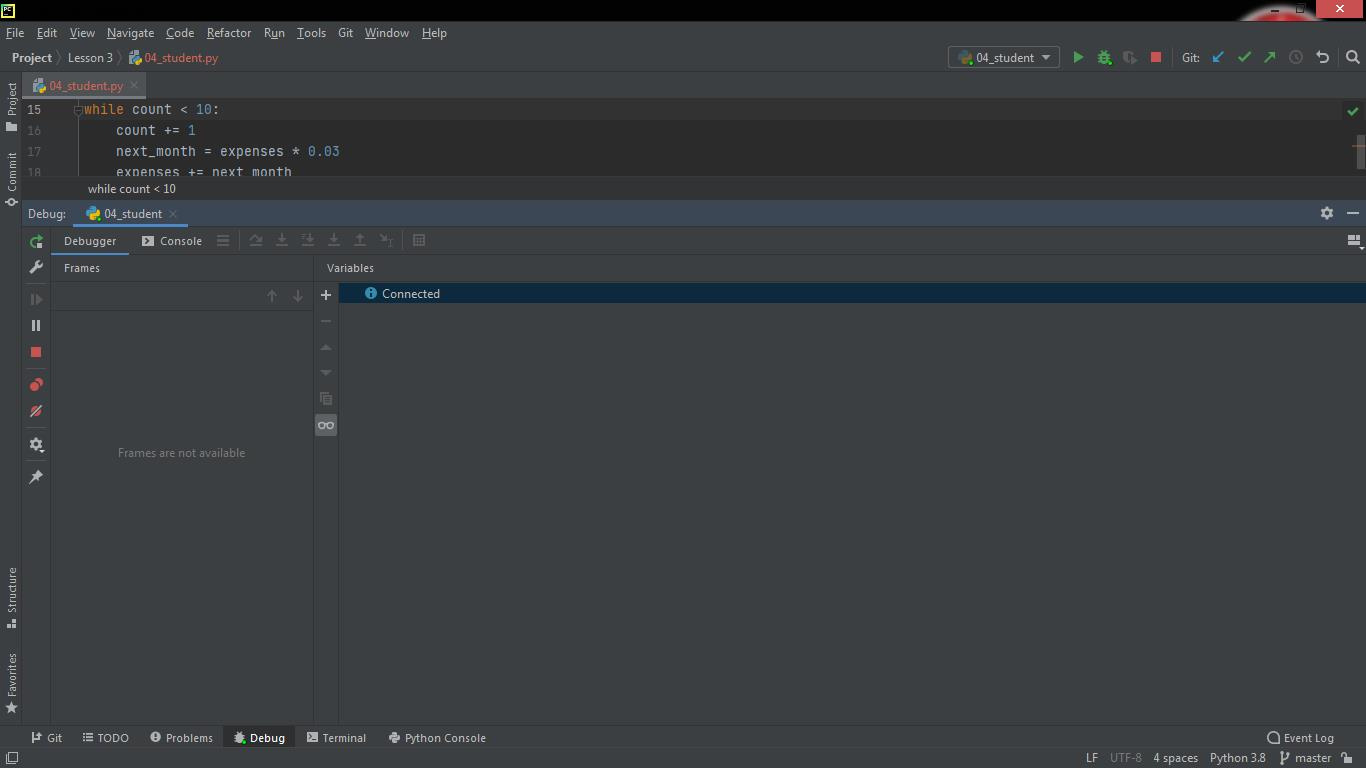Image resolution: width=1366 pixels, height=768 pixels.
Task: Collapse the while loop fold marker
Action: [x=78, y=110]
